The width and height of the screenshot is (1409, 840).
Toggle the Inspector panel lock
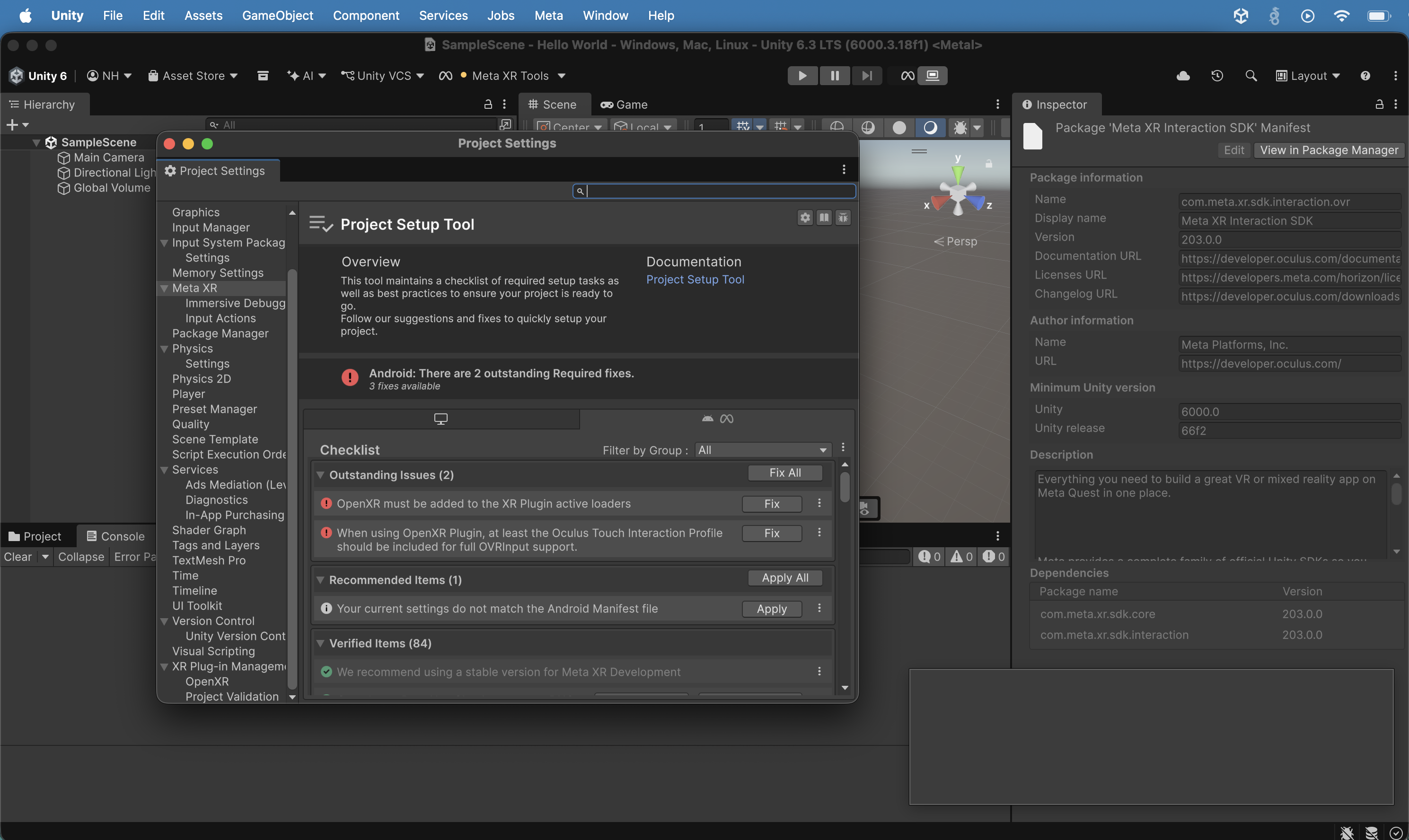1380,104
